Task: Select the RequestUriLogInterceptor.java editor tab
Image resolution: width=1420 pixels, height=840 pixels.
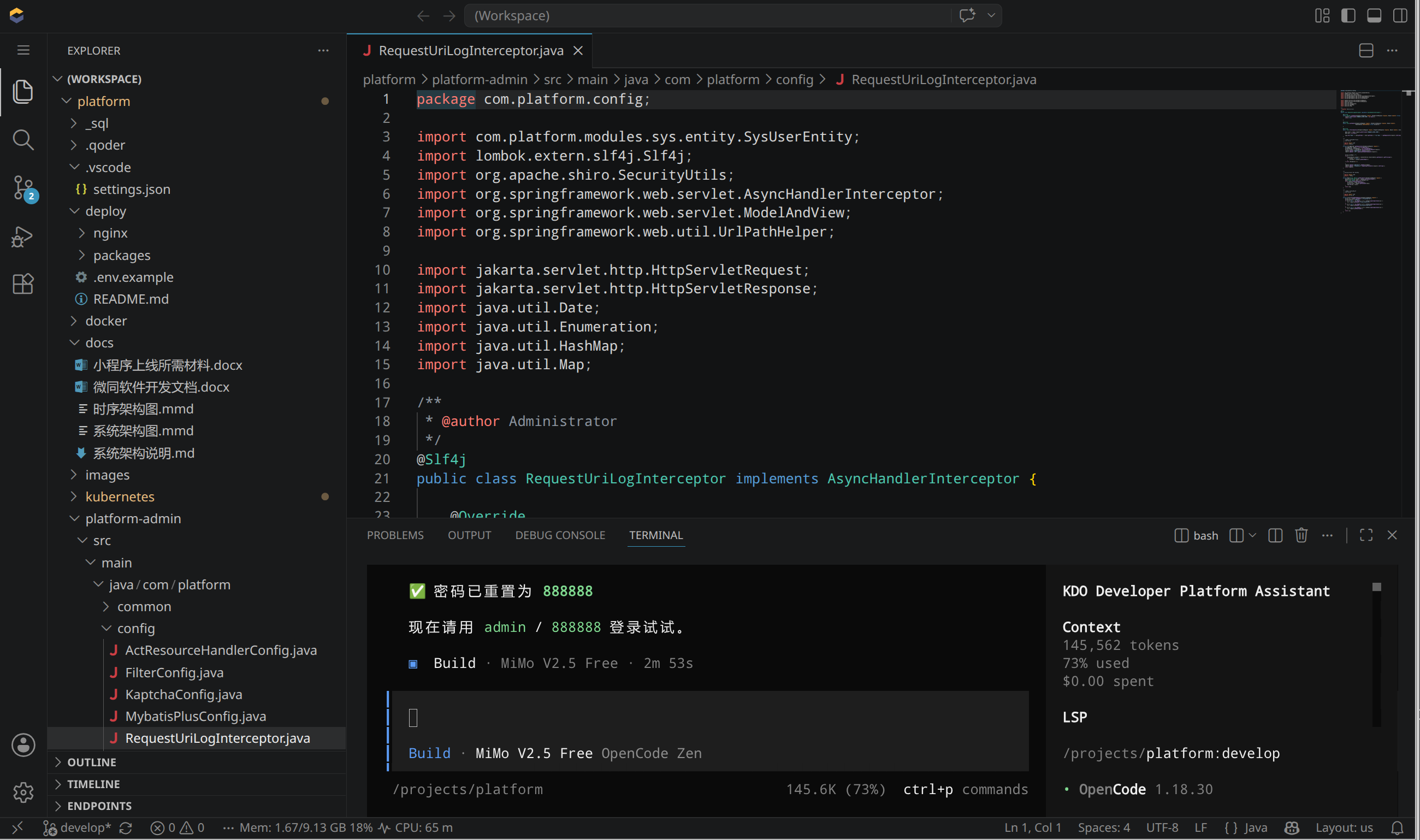Action: click(470, 50)
